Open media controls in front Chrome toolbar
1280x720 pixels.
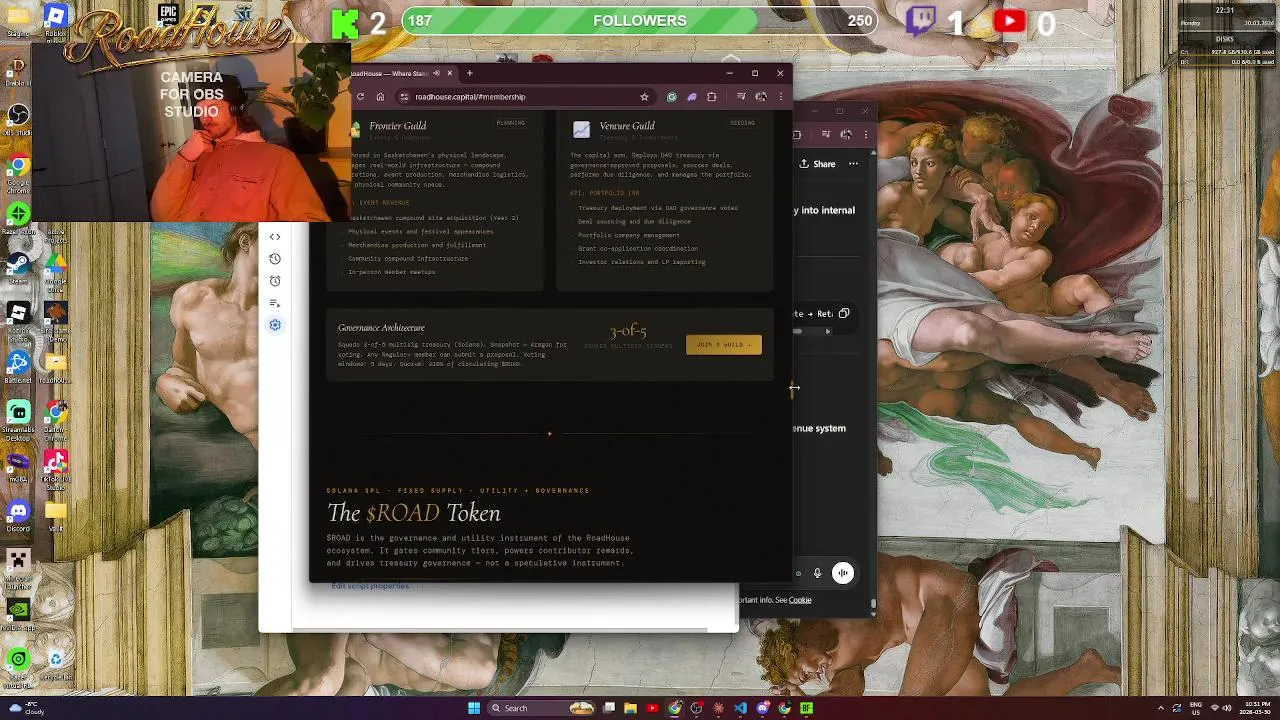click(741, 97)
